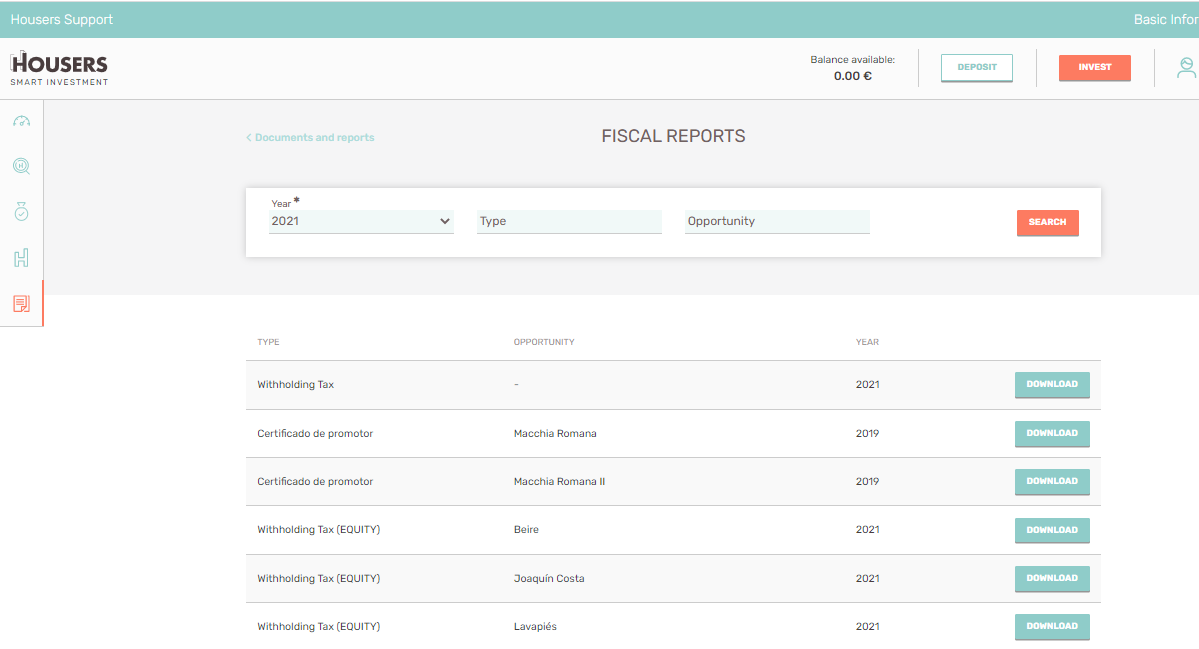Click the YEAR column header

point(867,342)
